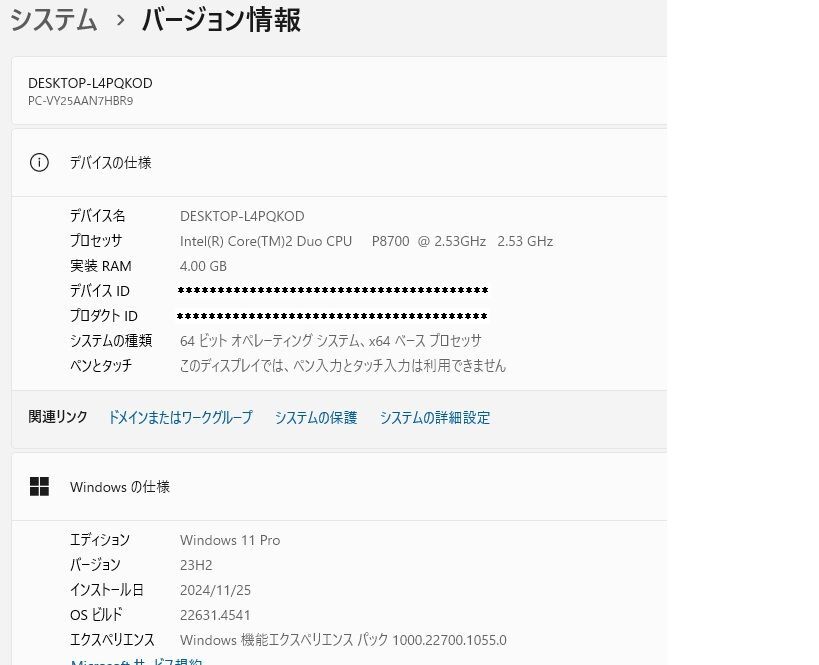The width and height of the screenshot is (819, 665).
Task: Select the ペンとタッチ value text
Action: tap(343, 365)
